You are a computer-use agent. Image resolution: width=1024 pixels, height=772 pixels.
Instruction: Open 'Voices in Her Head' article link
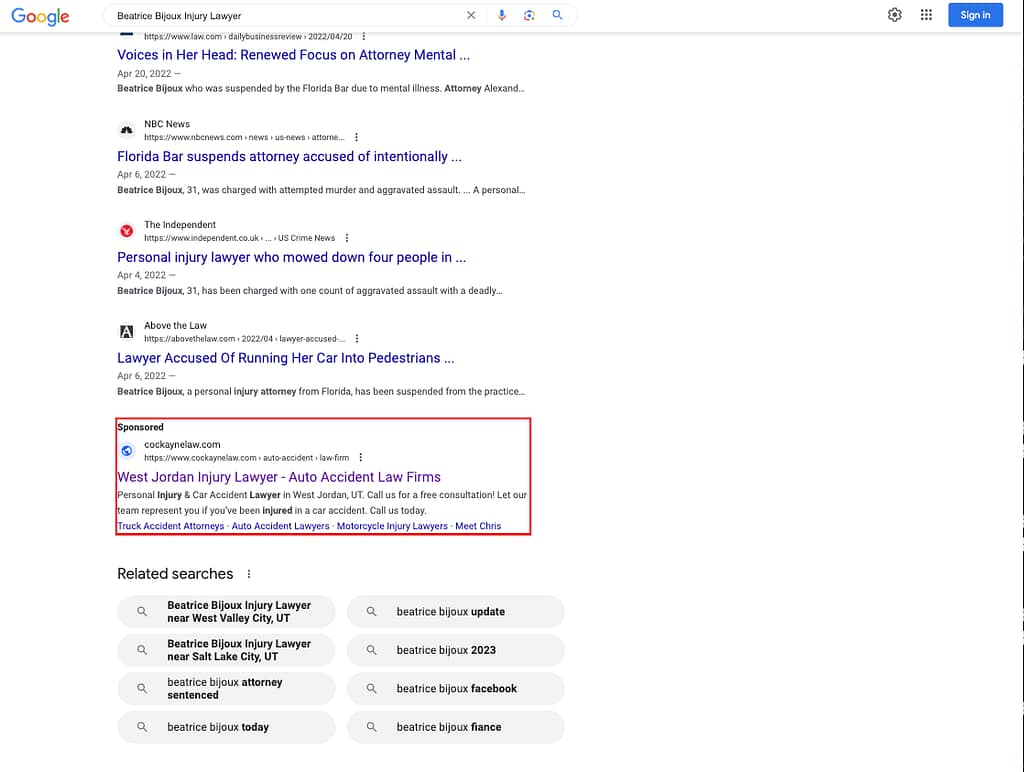293,55
